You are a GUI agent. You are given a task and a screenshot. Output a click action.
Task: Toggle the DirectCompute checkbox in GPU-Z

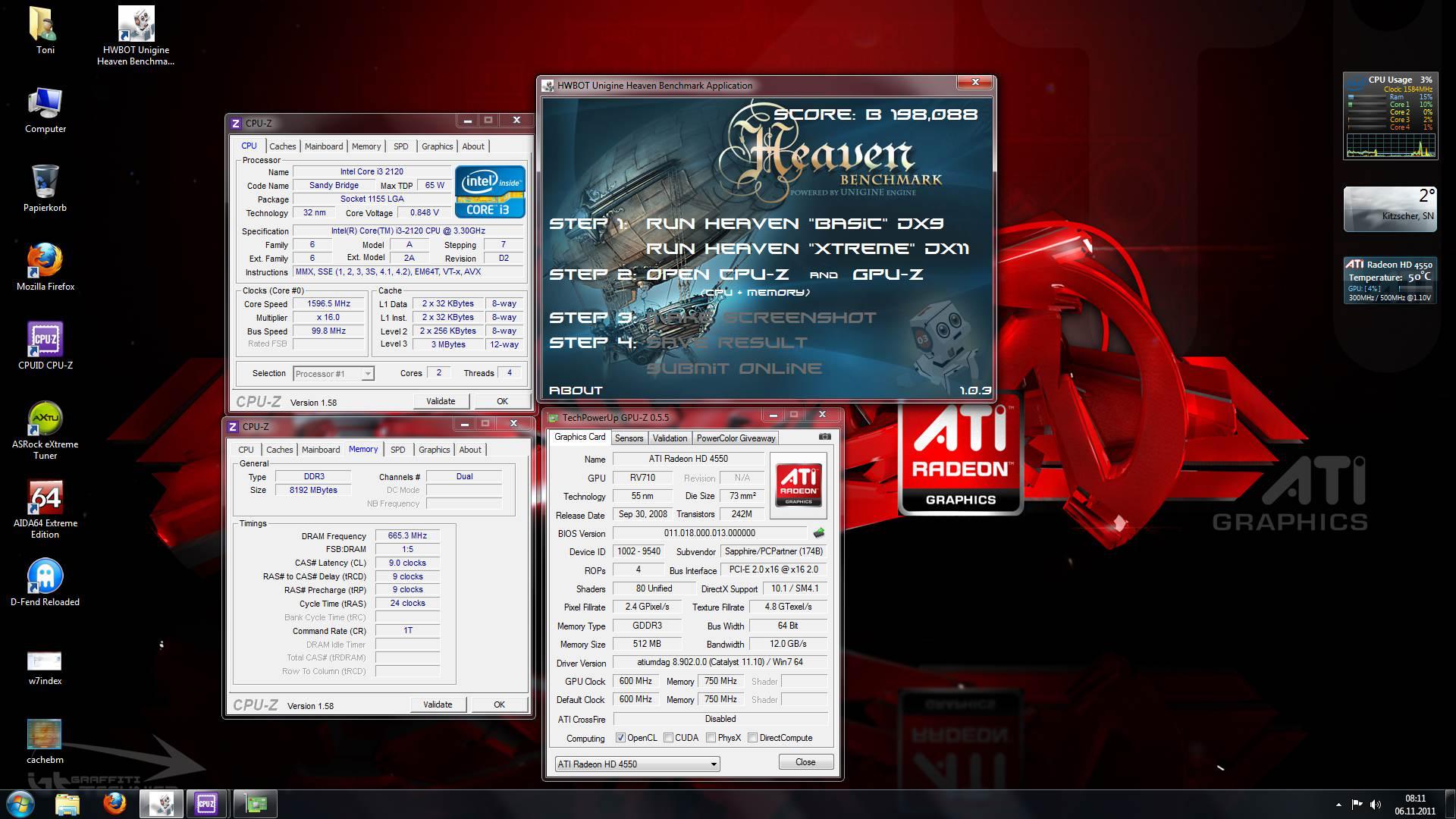752,738
